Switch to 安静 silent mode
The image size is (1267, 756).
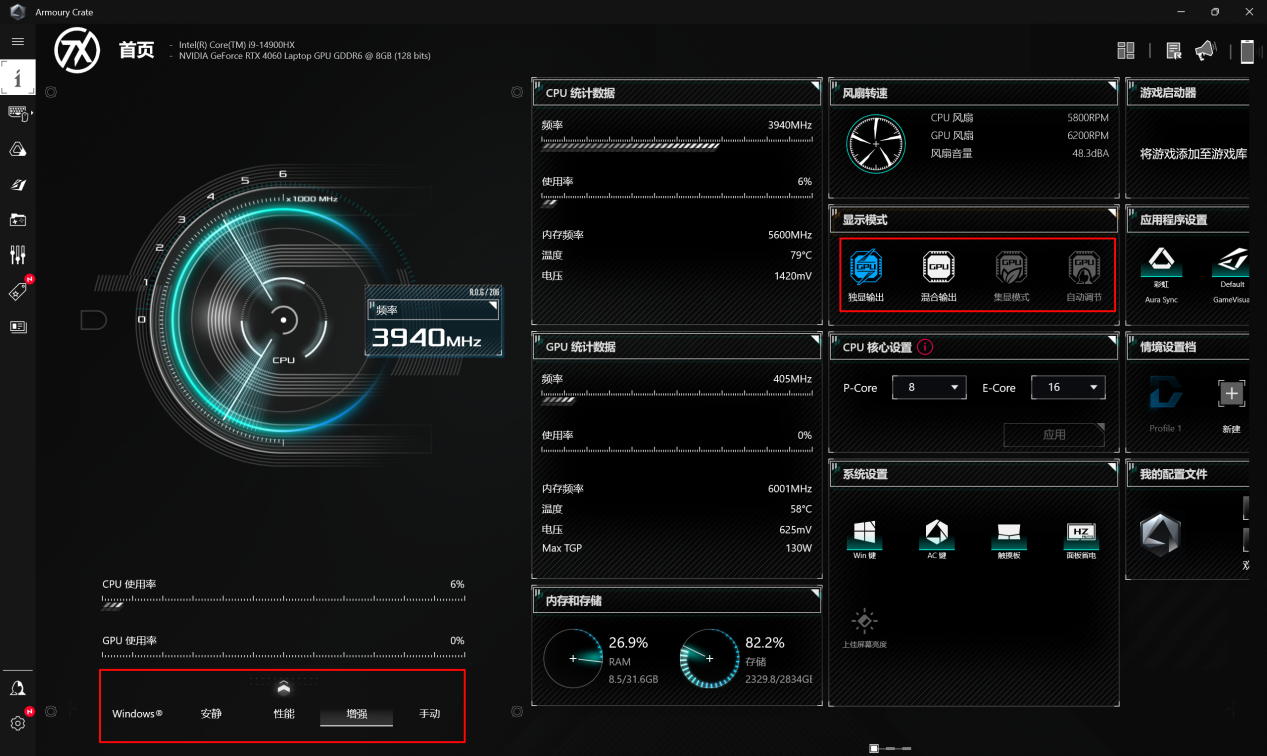pos(211,714)
